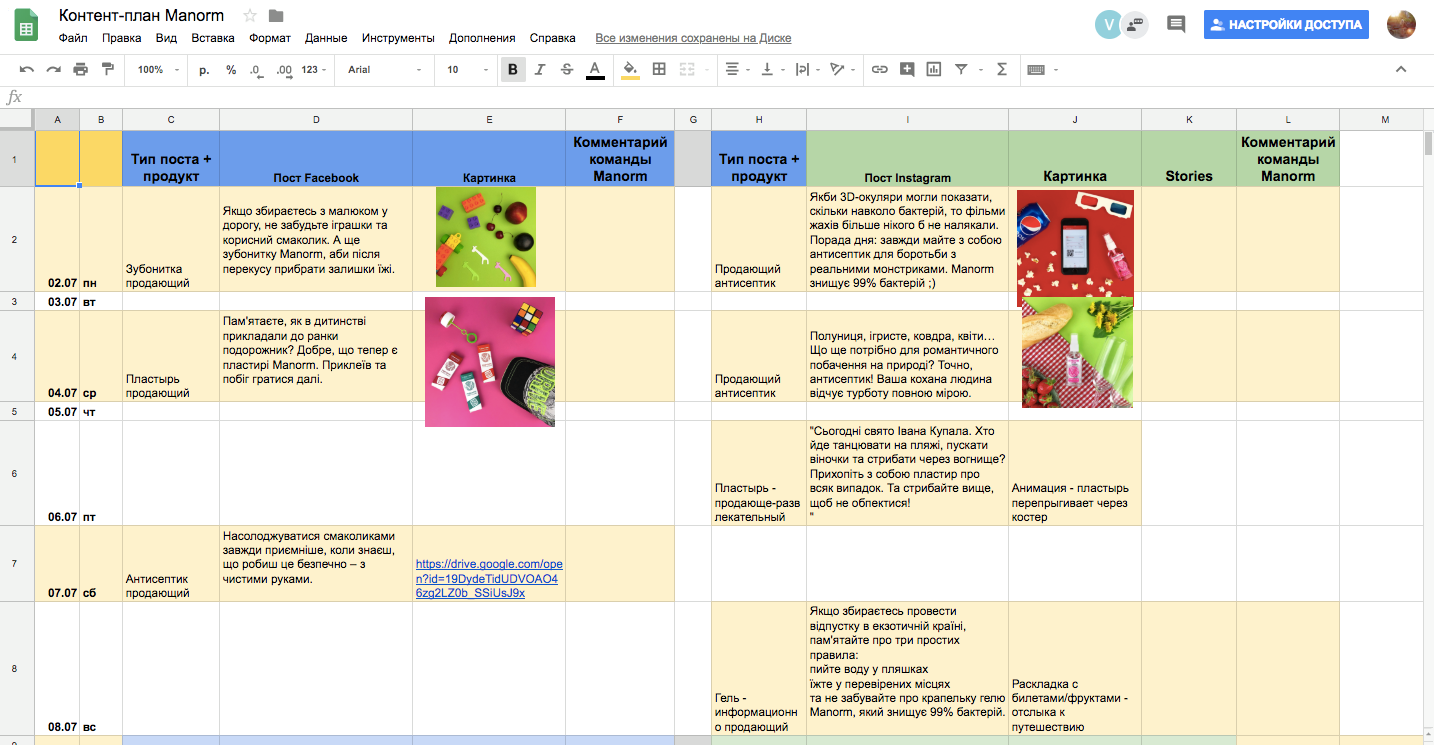Screen dimensions: 1434x745
Task: Open the Инструменты menu
Action: 398,38
